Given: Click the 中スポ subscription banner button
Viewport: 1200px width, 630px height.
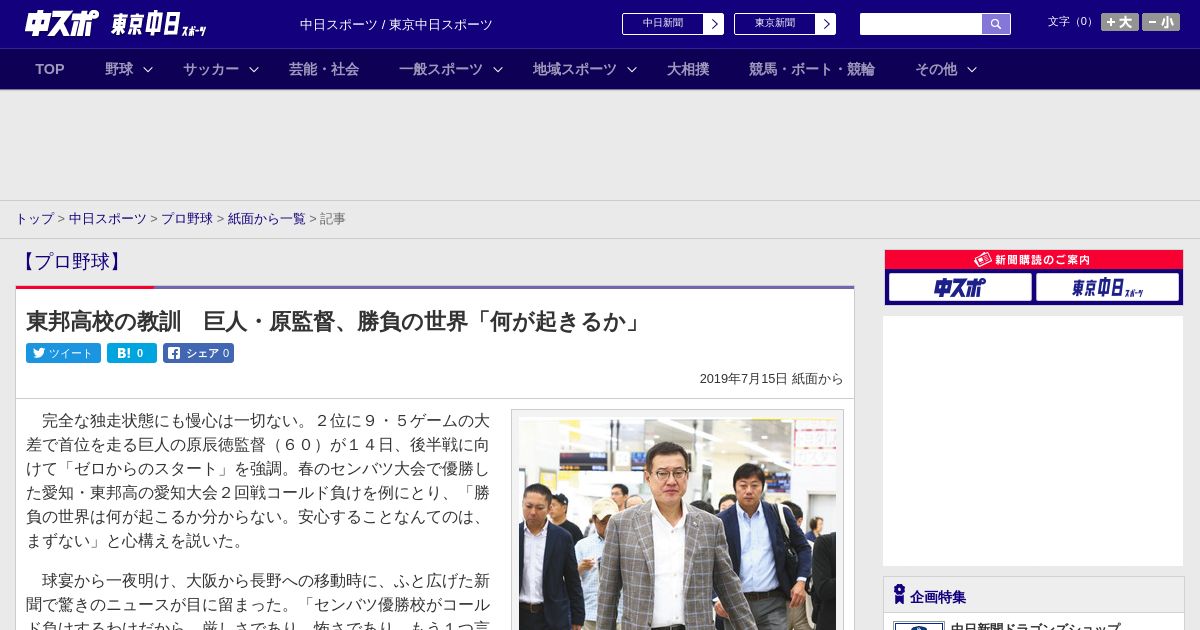Looking at the screenshot, I should click(960, 288).
